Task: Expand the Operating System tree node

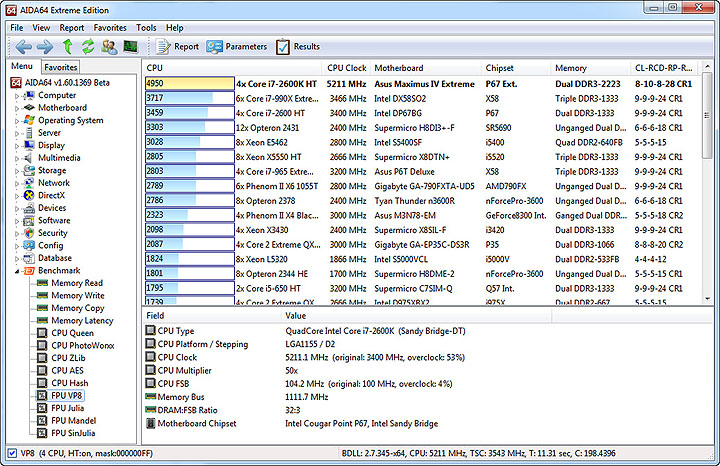Action: point(17,121)
